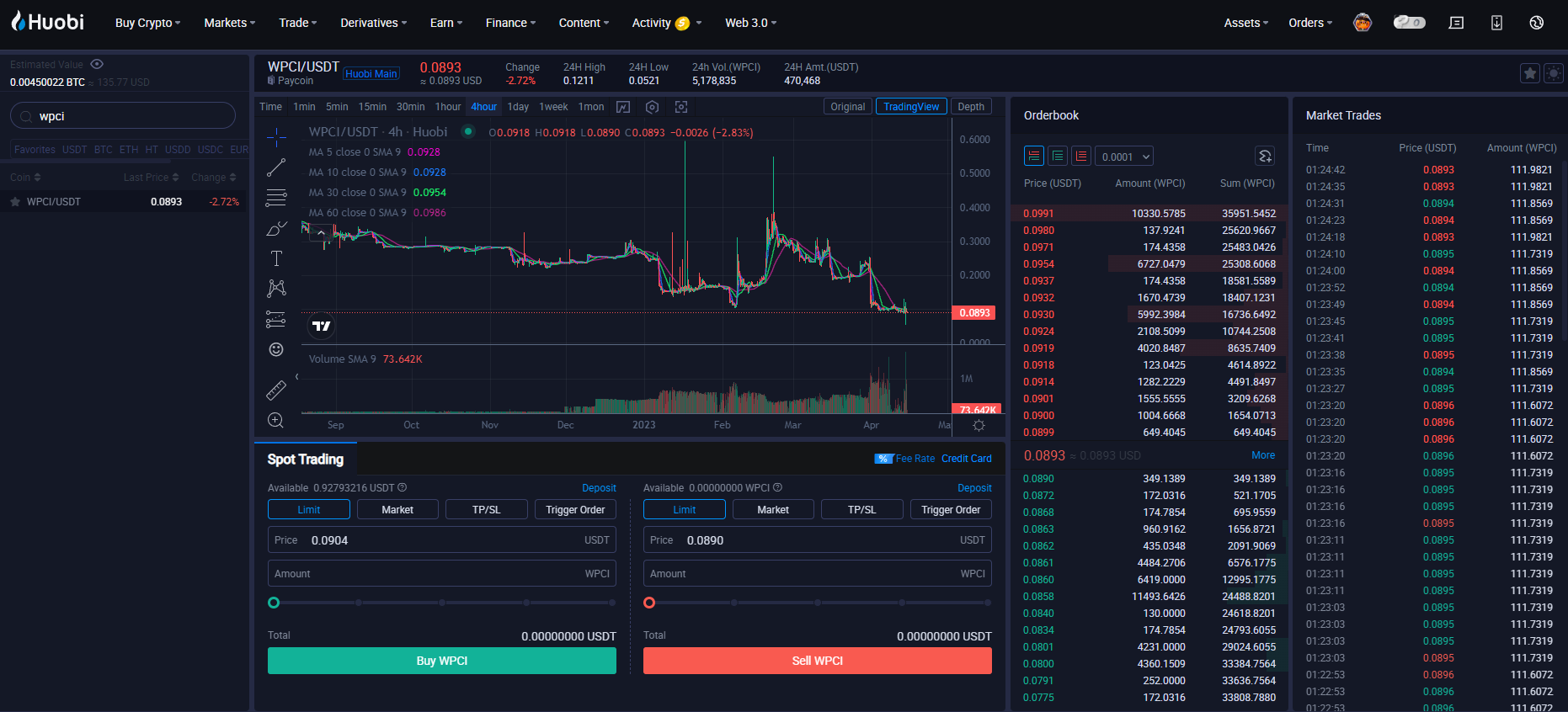1568x712 pixels.
Task: Open the Fibonacci retracement tool
Action: (x=276, y=198)
